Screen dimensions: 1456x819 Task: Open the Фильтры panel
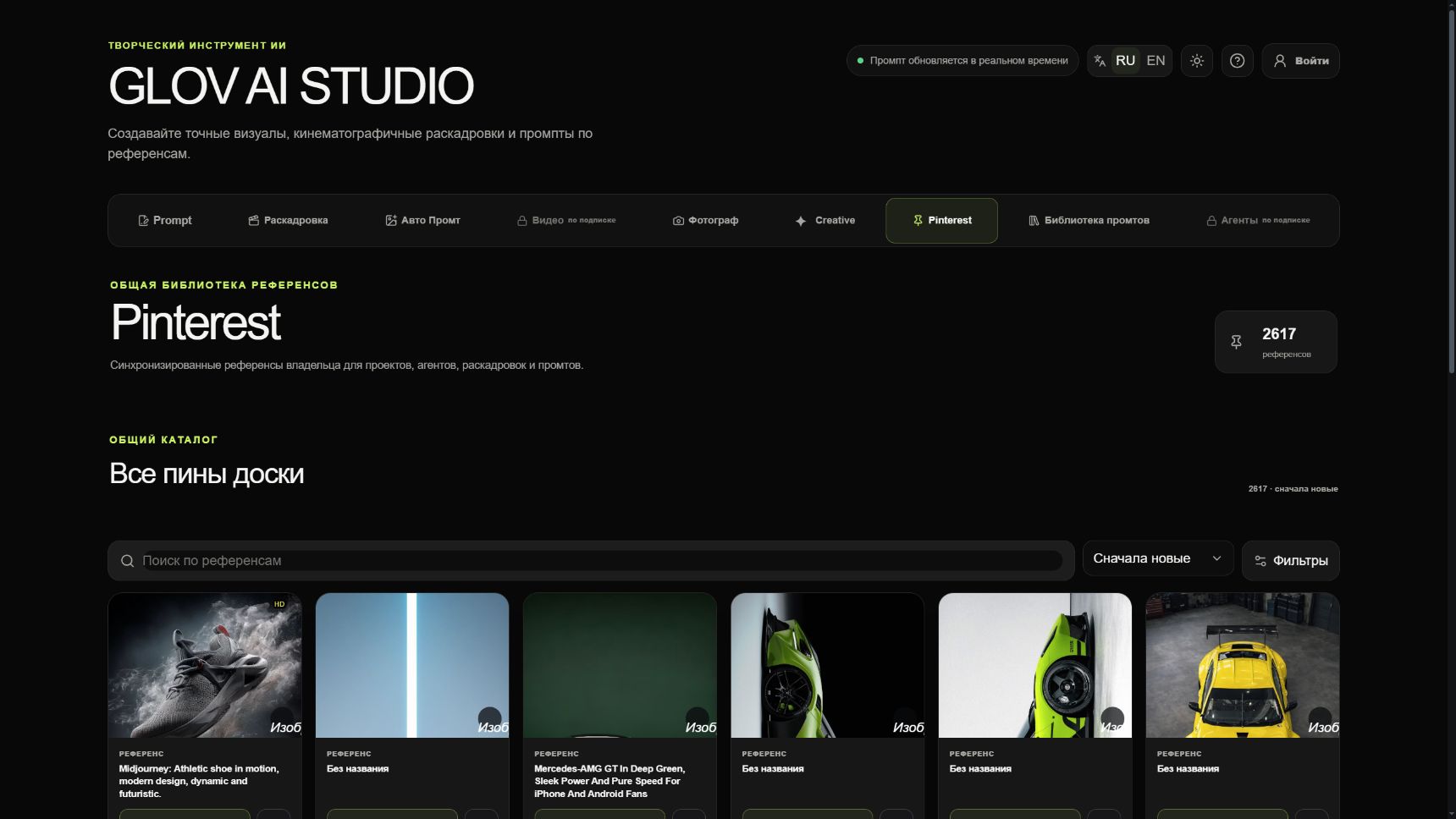pyautogui.click(x=1290, y=561)
